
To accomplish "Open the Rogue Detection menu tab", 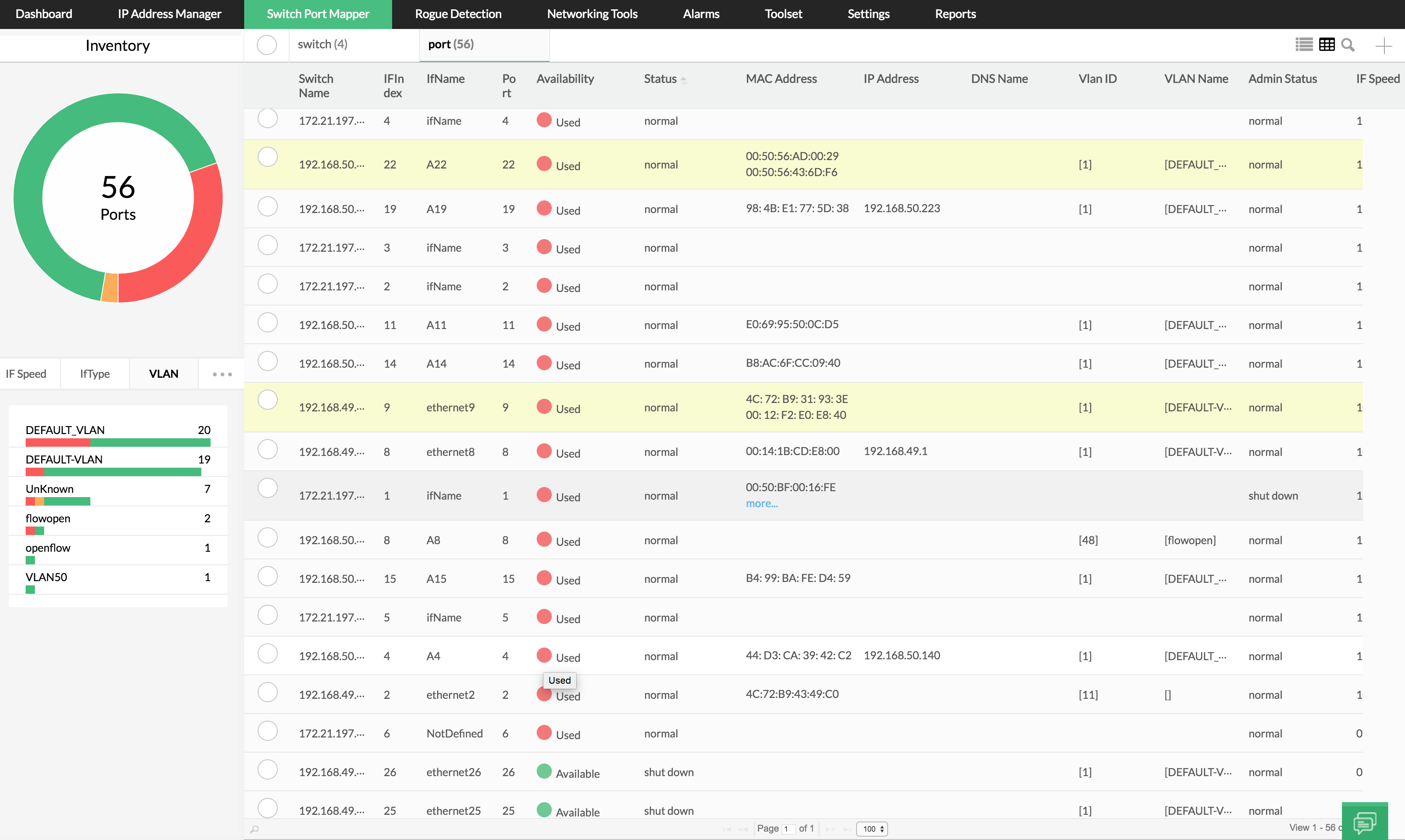I will coord(458,14).
